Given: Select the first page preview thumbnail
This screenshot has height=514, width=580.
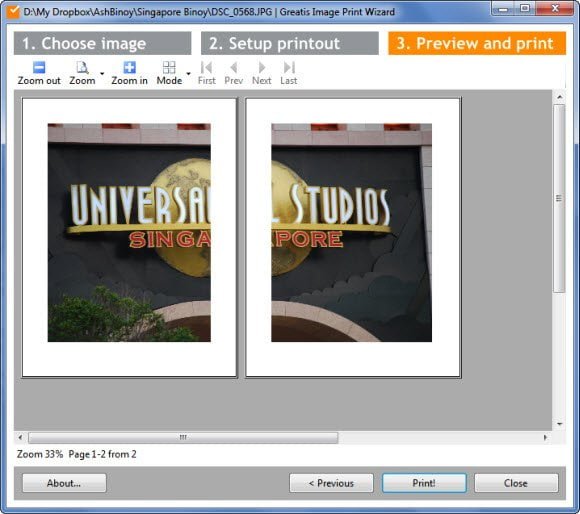Looking at the screenshot, I should pyautogui.click(x=129, y=237).
